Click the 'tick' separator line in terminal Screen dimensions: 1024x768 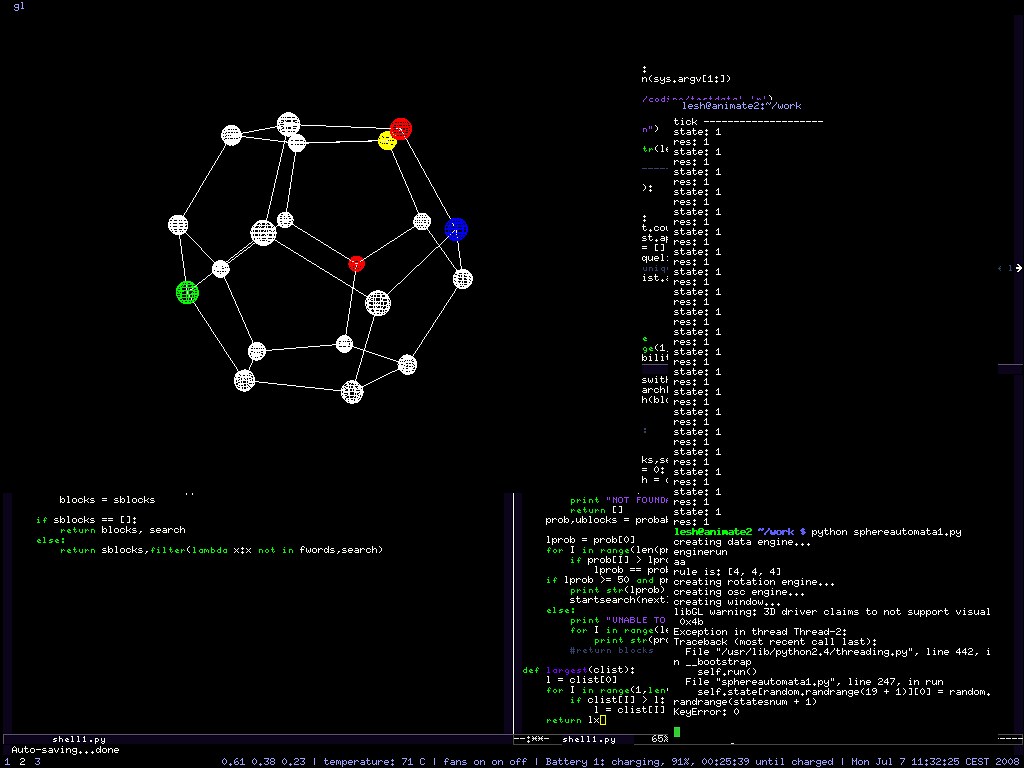748,121
